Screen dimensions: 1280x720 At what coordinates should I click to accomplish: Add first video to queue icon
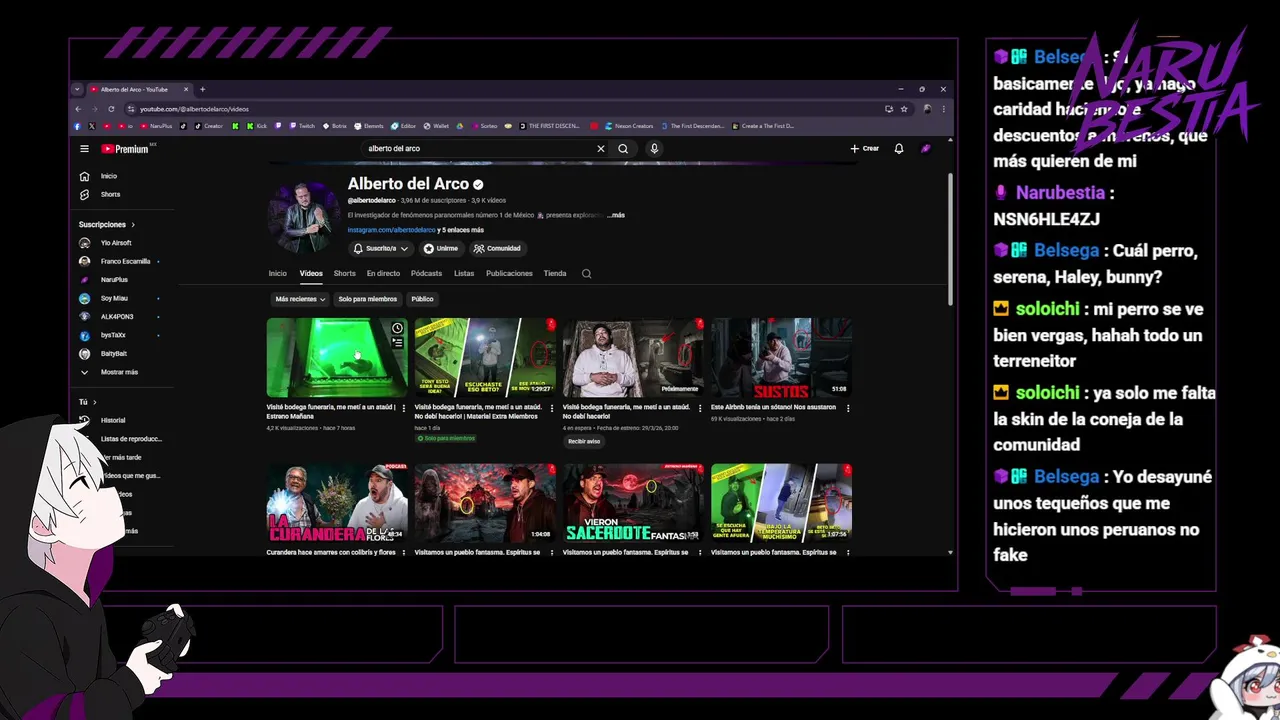point(397,342)
